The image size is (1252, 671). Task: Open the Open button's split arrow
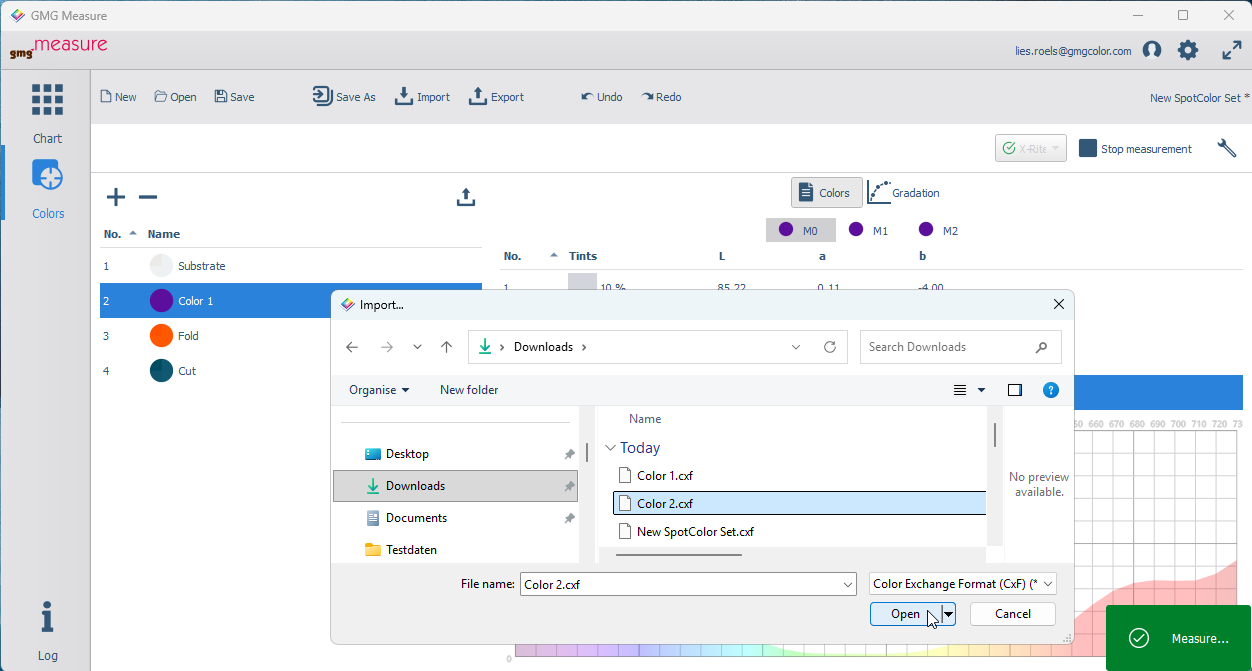tap(948, 614)
